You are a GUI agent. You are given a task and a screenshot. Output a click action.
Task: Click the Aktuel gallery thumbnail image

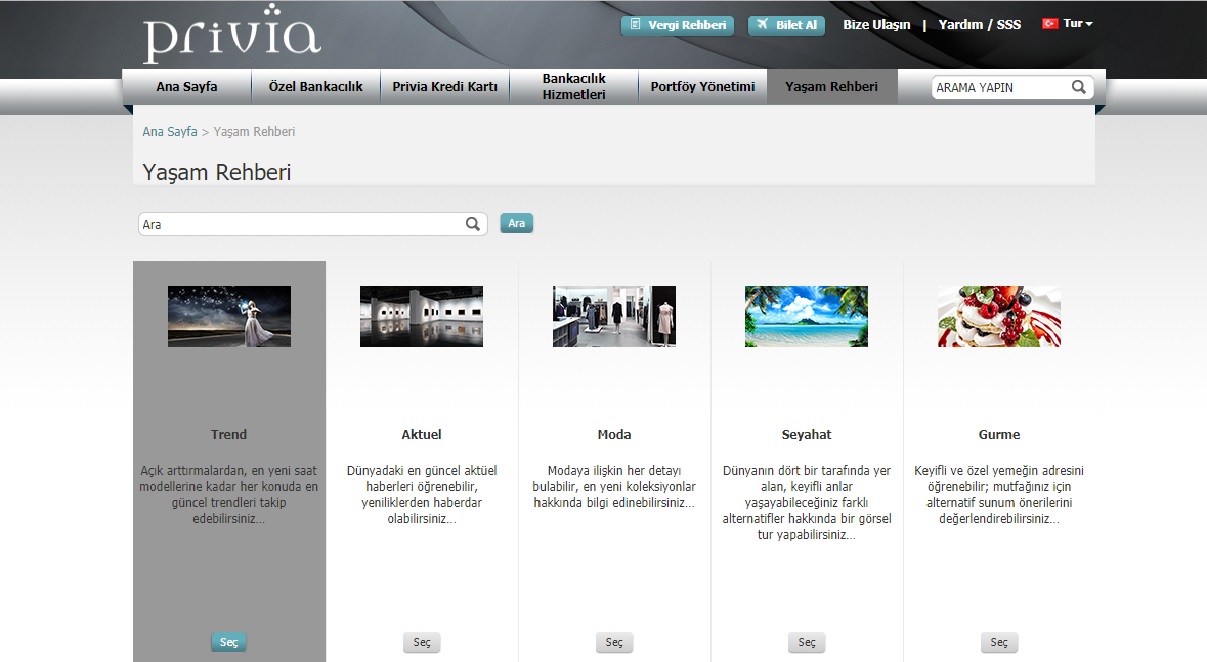pos(421,316)
